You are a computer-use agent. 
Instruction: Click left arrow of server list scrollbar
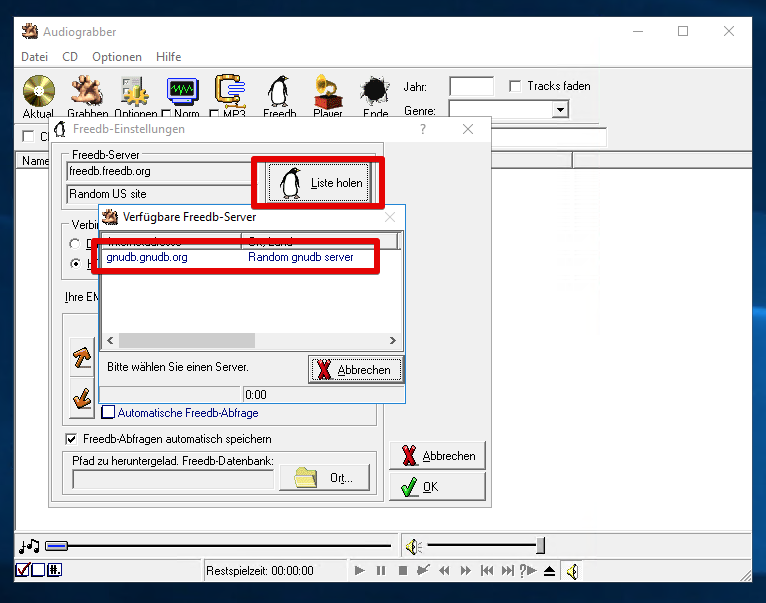[x=110, y=340]
